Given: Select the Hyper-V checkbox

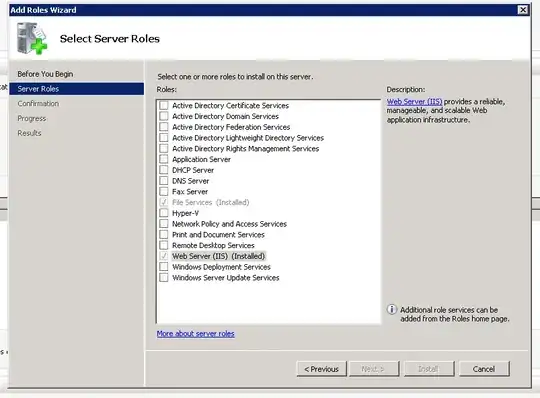Looking at the screenshot, I should (x=164, y=213).
